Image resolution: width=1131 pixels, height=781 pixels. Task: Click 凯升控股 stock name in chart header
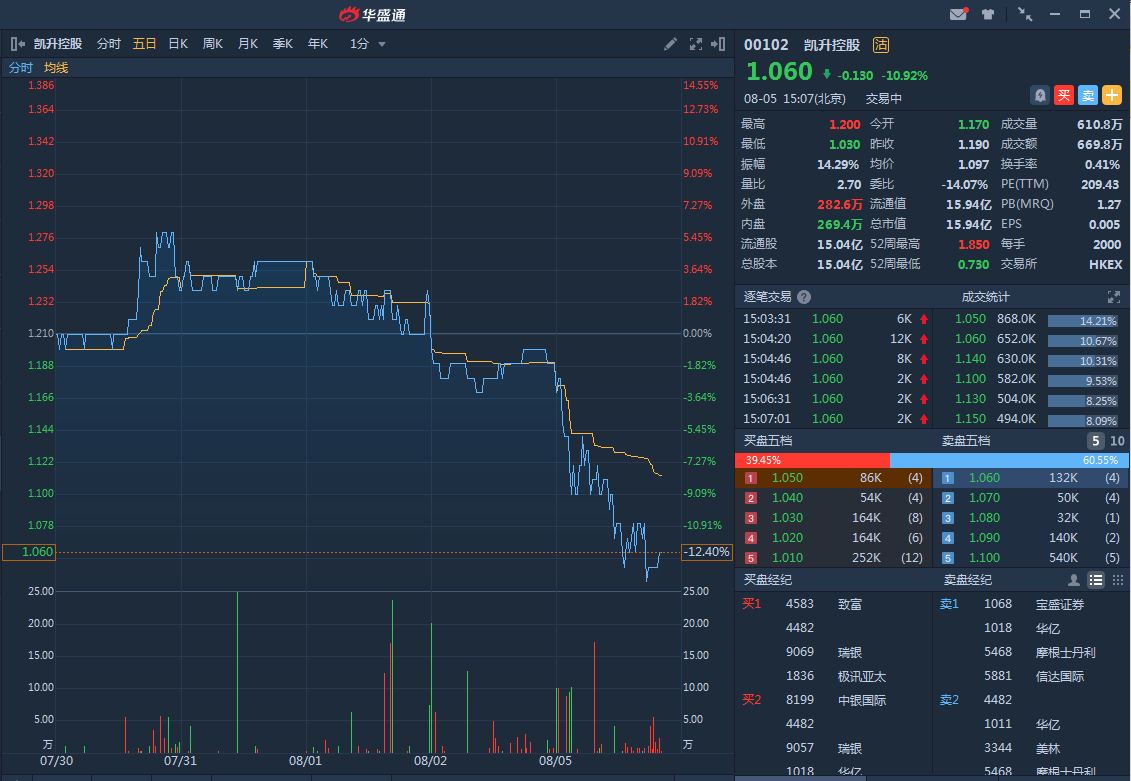point(58,44)
